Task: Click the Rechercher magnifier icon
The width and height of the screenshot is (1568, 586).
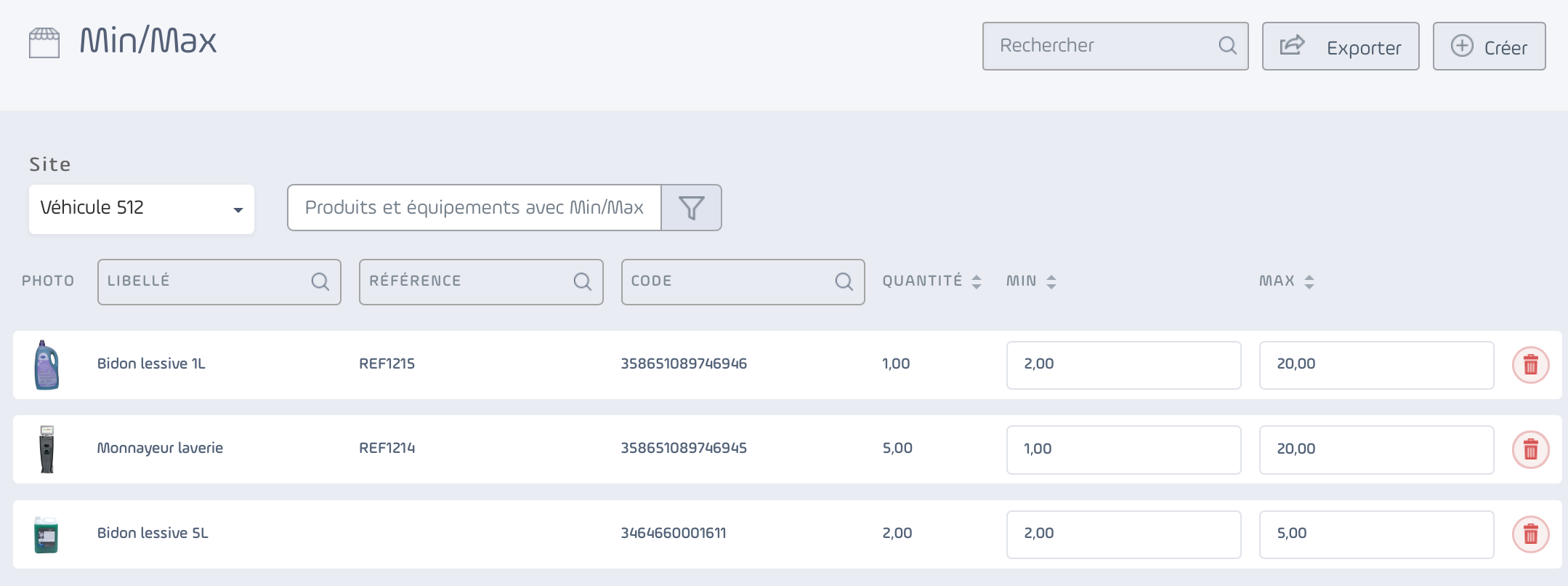Action: (x=1227, y=46)
